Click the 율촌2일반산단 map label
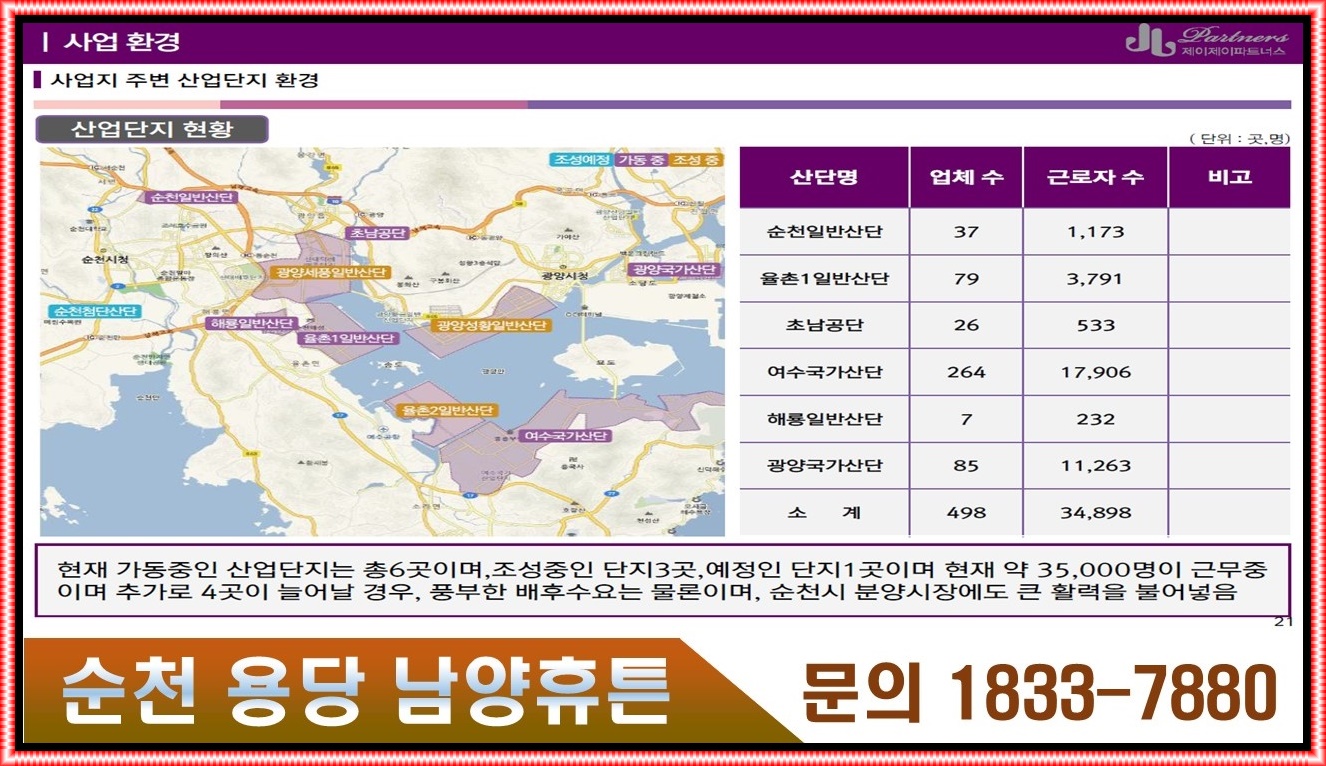 point(446,411)
